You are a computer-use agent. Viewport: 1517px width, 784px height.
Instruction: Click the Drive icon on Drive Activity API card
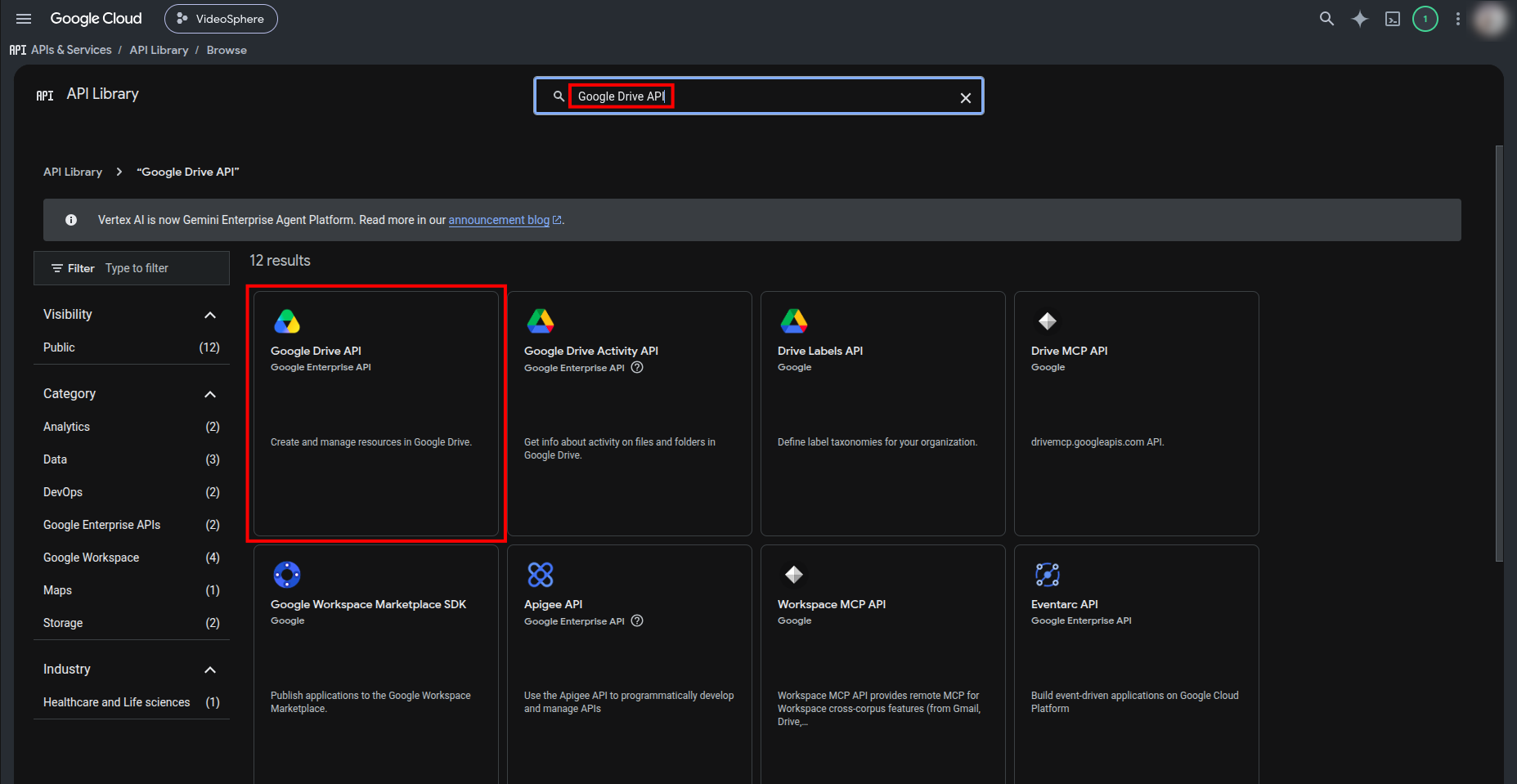pos(541,321)
